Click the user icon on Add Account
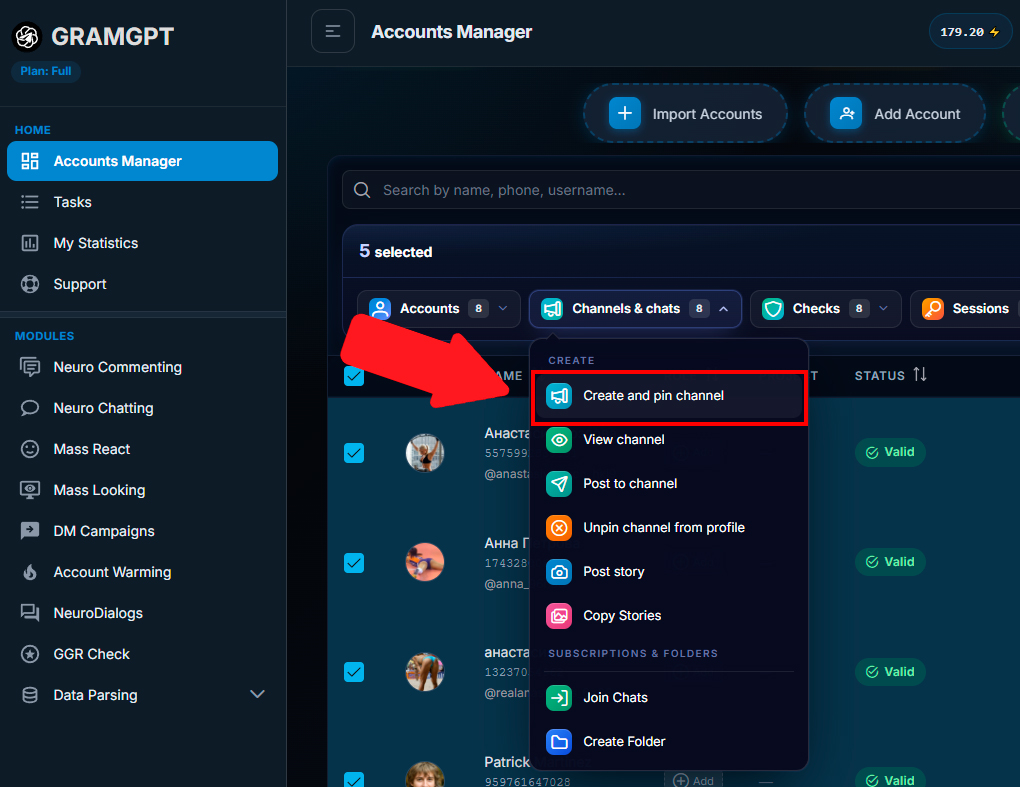The image size is (1020, 787). (846, 113)
